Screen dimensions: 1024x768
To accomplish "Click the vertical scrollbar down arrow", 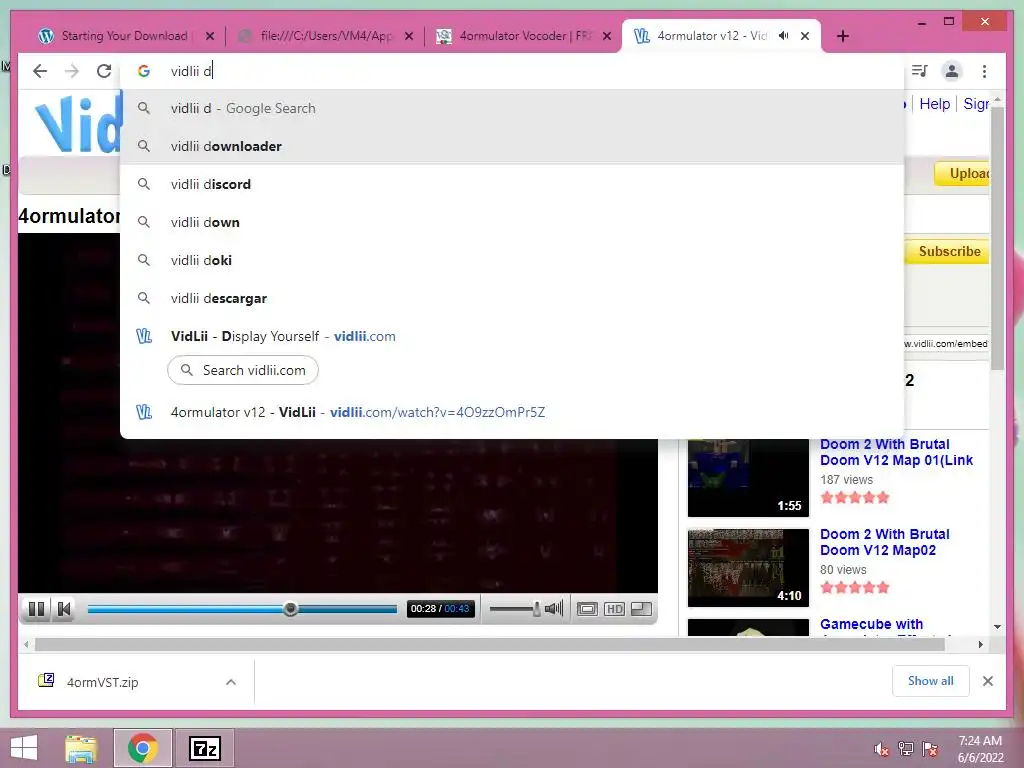I will [x=997, y=627].
